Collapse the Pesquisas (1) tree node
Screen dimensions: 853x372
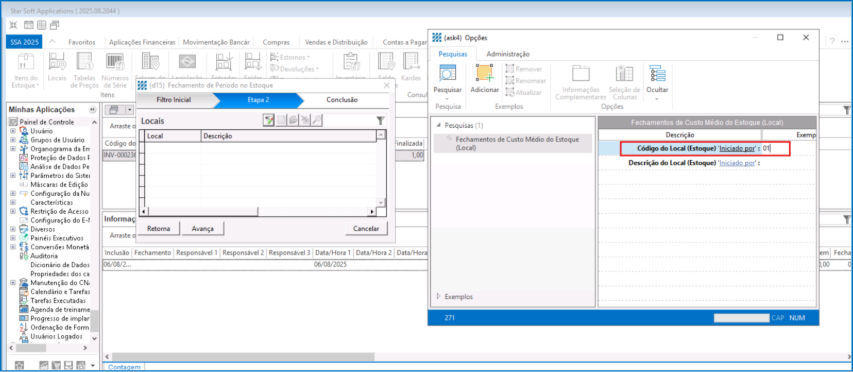click(439, 125)
